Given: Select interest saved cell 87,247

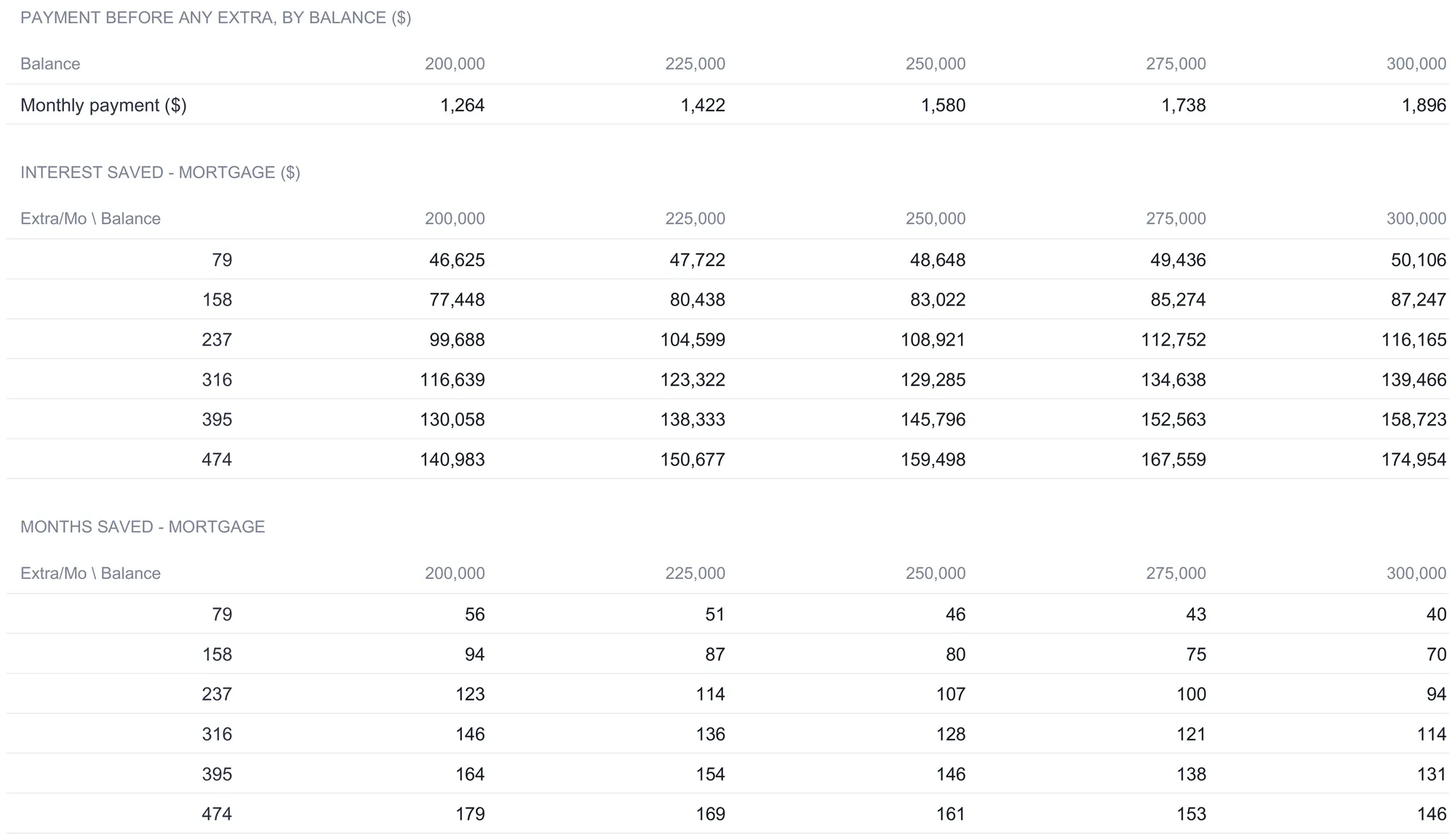Looking at the screenshot, I should coord(1419,300).
